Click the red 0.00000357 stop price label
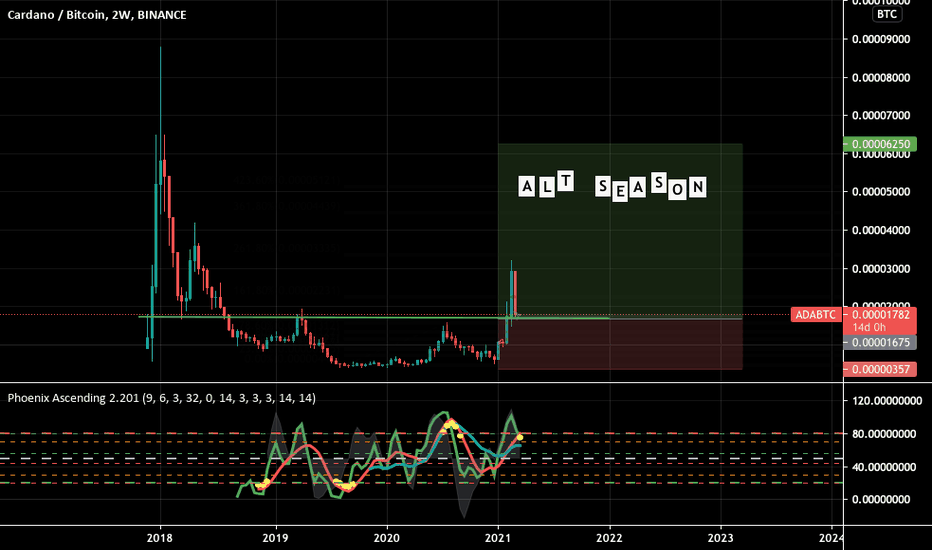 pyautogui.click(x=880, y=369)
